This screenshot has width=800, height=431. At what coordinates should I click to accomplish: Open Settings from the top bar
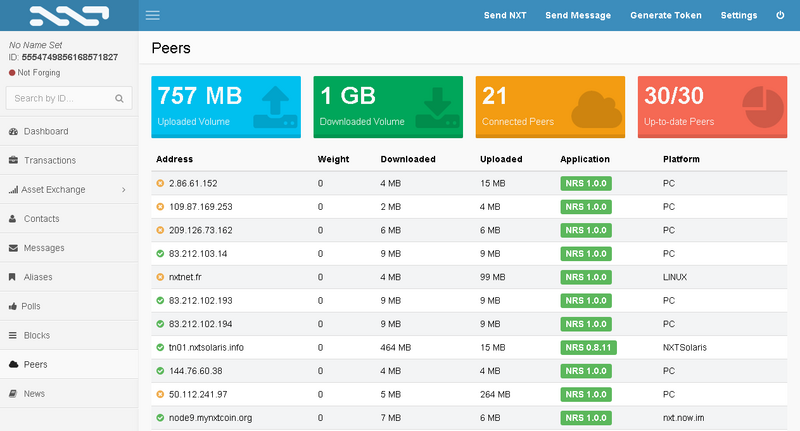tap(738, 15)
